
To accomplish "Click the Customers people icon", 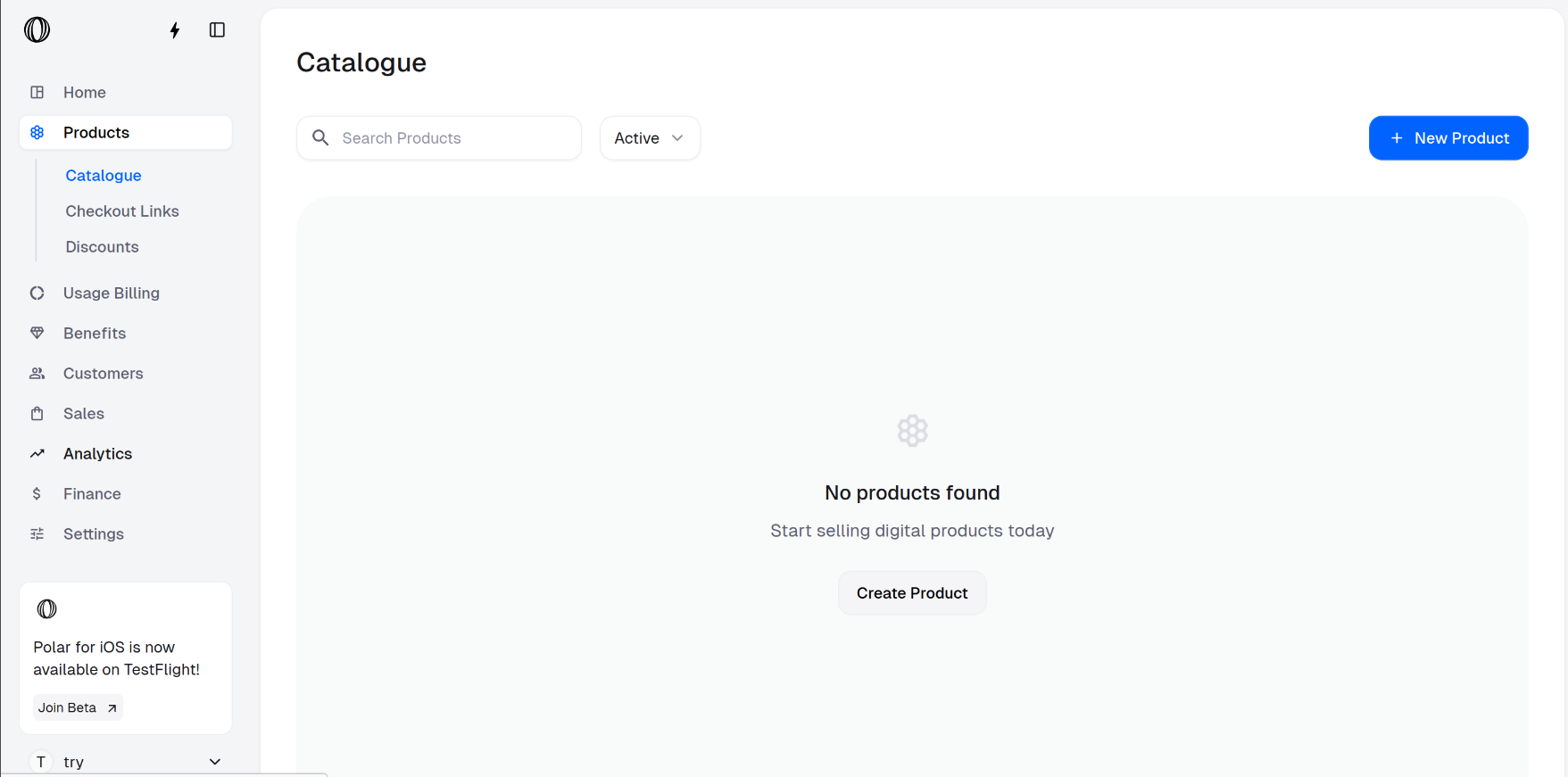I will (37, 374).
